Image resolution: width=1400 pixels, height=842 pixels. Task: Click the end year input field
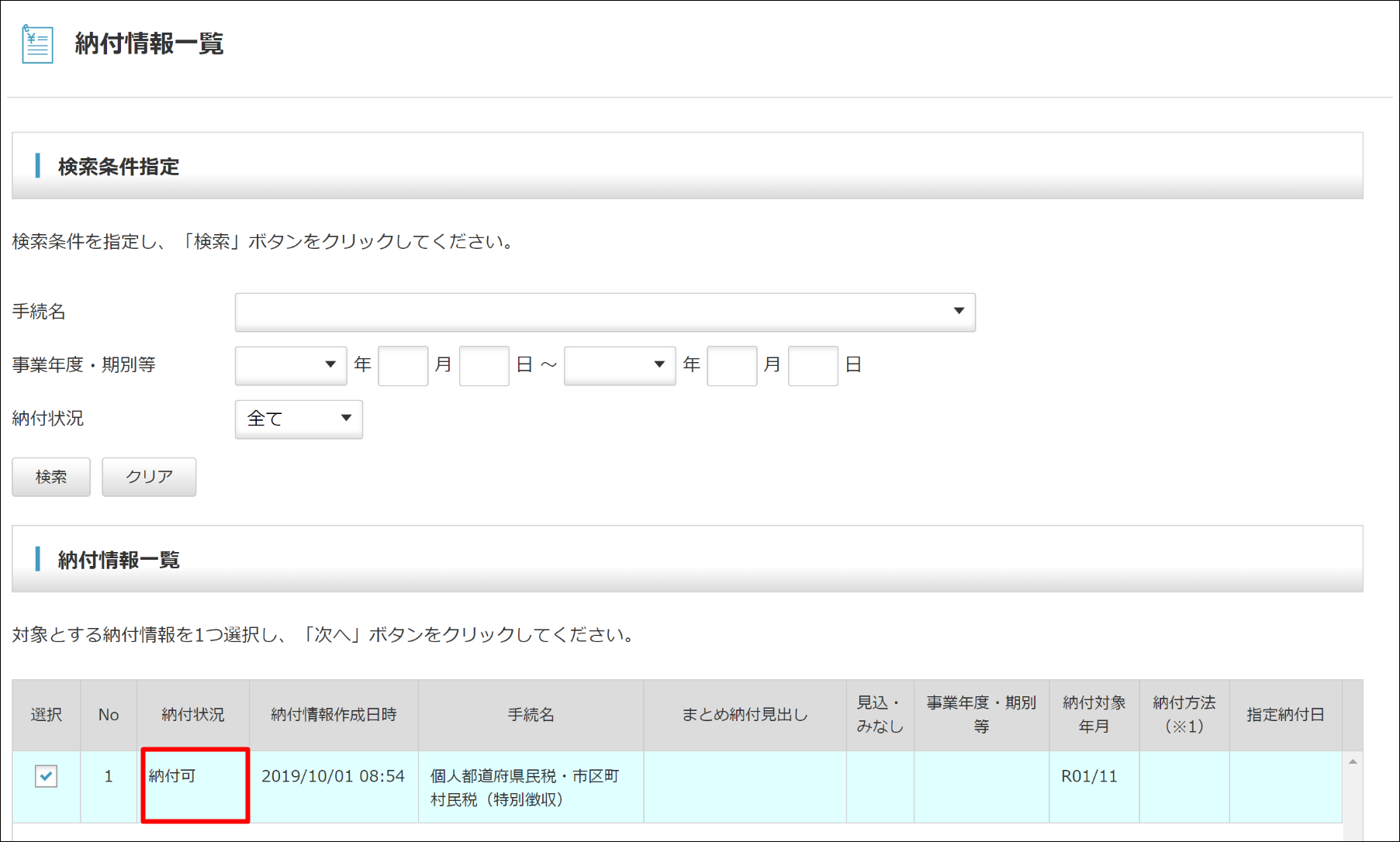click(x=731, y=365)
